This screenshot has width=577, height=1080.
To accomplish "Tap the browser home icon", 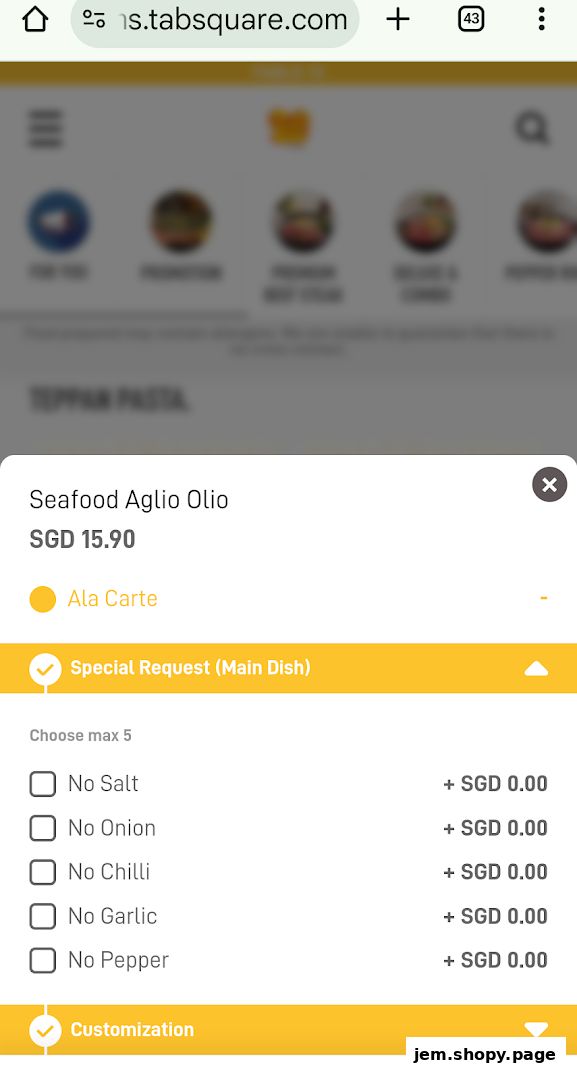I will 35,19.
